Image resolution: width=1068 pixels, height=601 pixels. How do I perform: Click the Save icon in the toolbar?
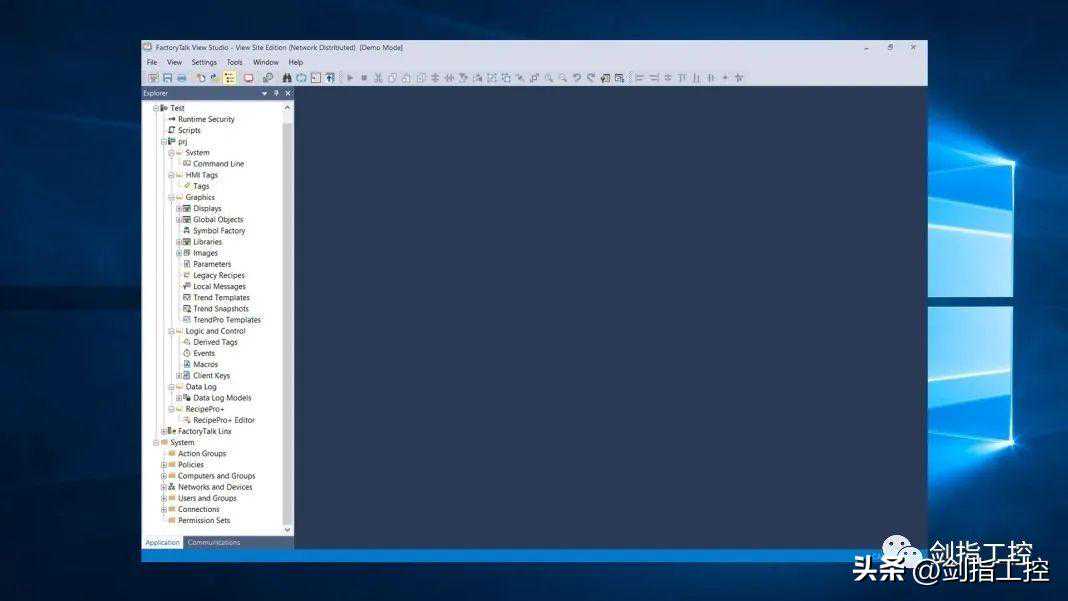pos(168,78)
